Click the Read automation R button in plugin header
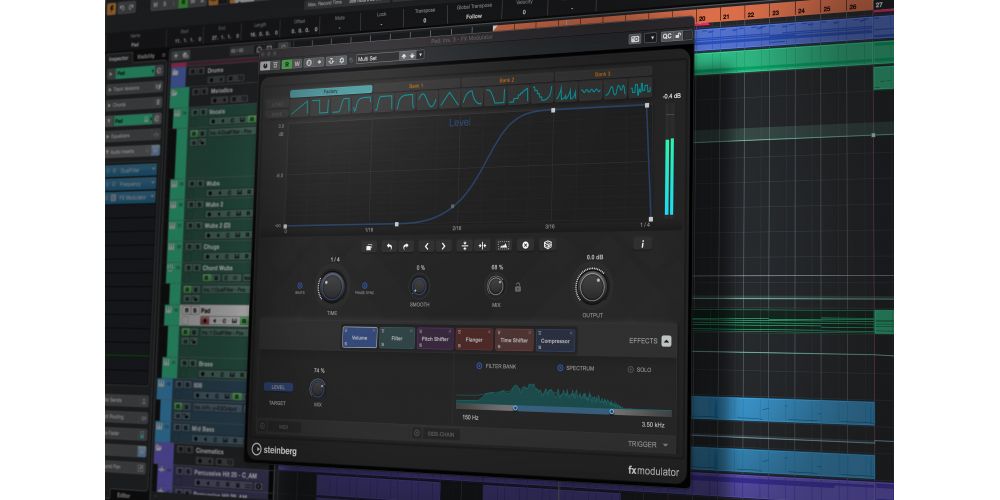The image size is (1000, 500). click(x=287, y=64)
